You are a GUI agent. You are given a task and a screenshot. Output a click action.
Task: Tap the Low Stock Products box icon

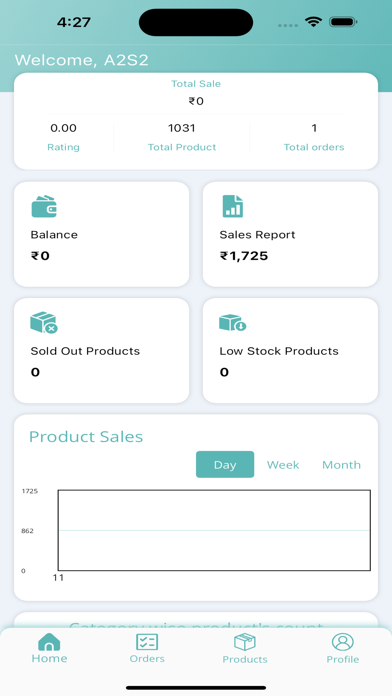point(233,323)
